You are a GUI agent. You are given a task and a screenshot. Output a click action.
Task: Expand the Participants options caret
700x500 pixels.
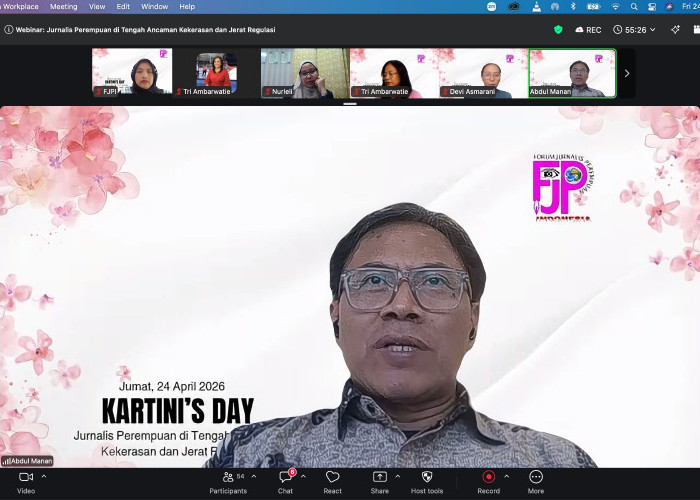(254, 476)
